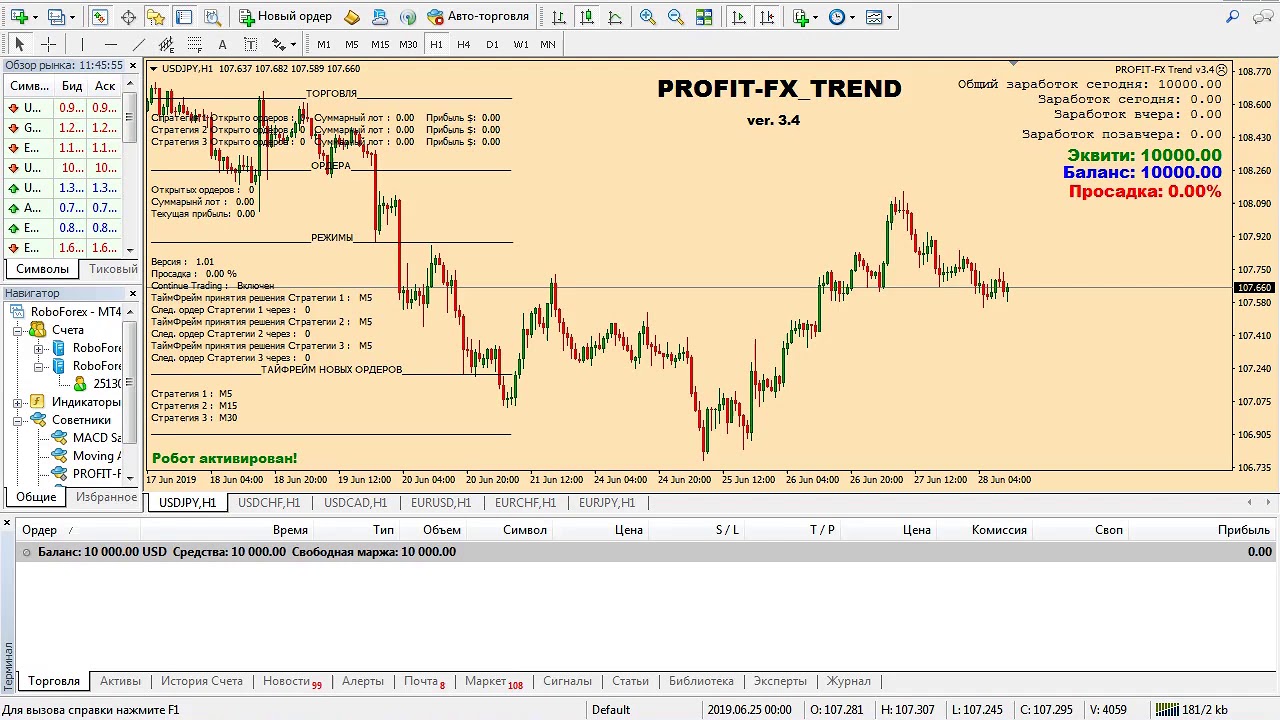The width and height of the screenshot is (1280, 720).
Task: Switch chart to candlesticks type
Action: (x=586, y=17)
